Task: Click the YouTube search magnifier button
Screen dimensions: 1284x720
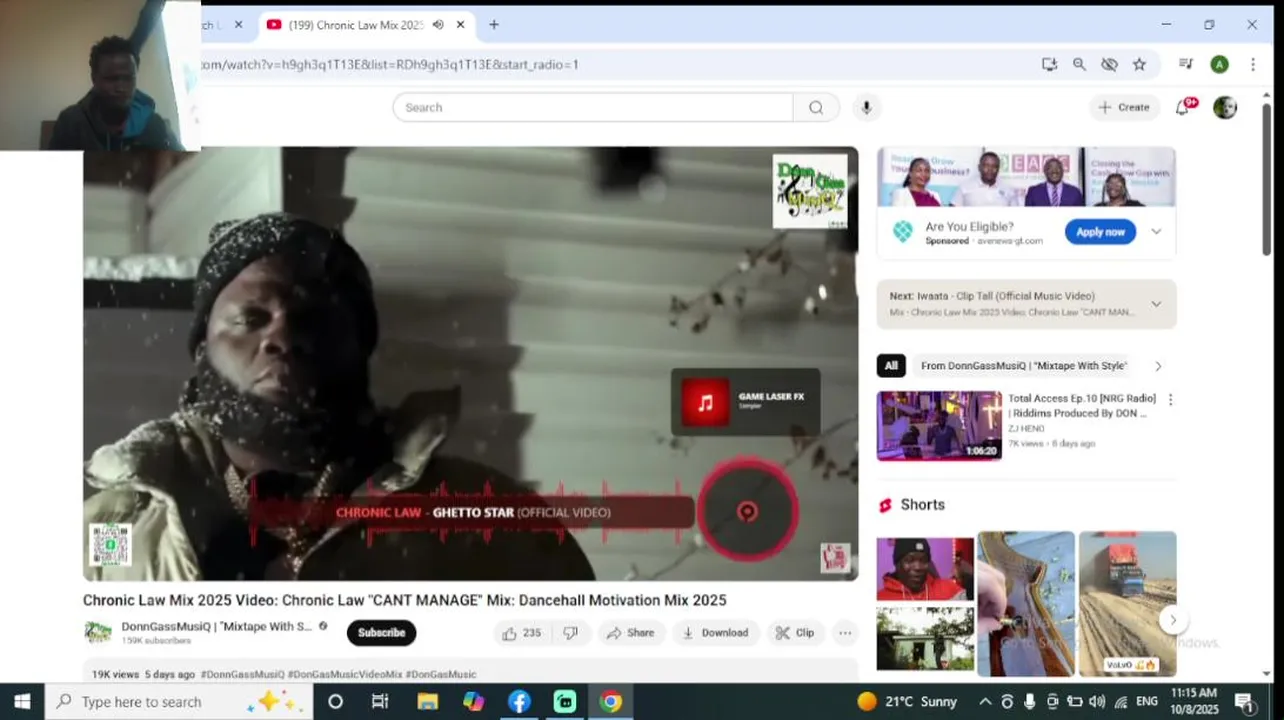Action: pyautogui.click(x=816, y=107)
